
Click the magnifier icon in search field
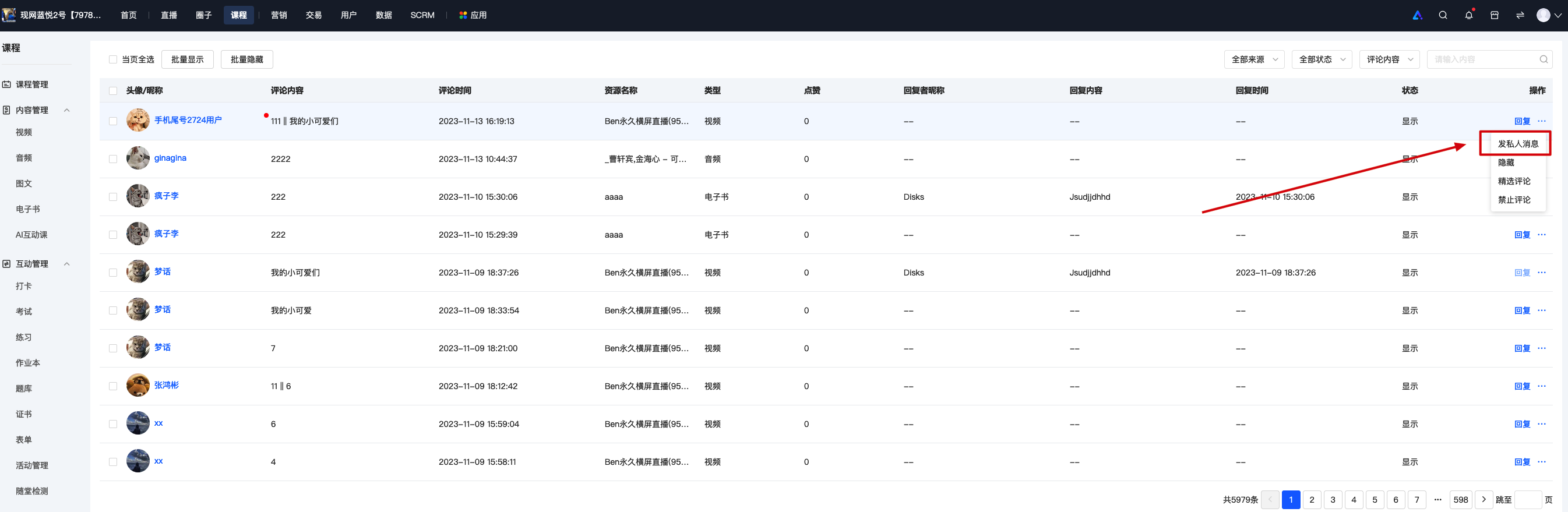(1544, 59)
